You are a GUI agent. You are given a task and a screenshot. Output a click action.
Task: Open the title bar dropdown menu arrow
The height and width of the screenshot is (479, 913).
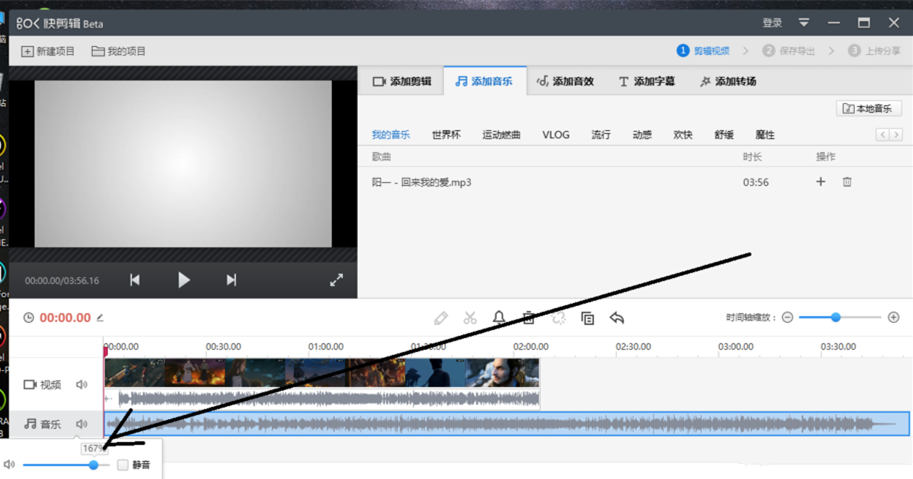point(803,23)
